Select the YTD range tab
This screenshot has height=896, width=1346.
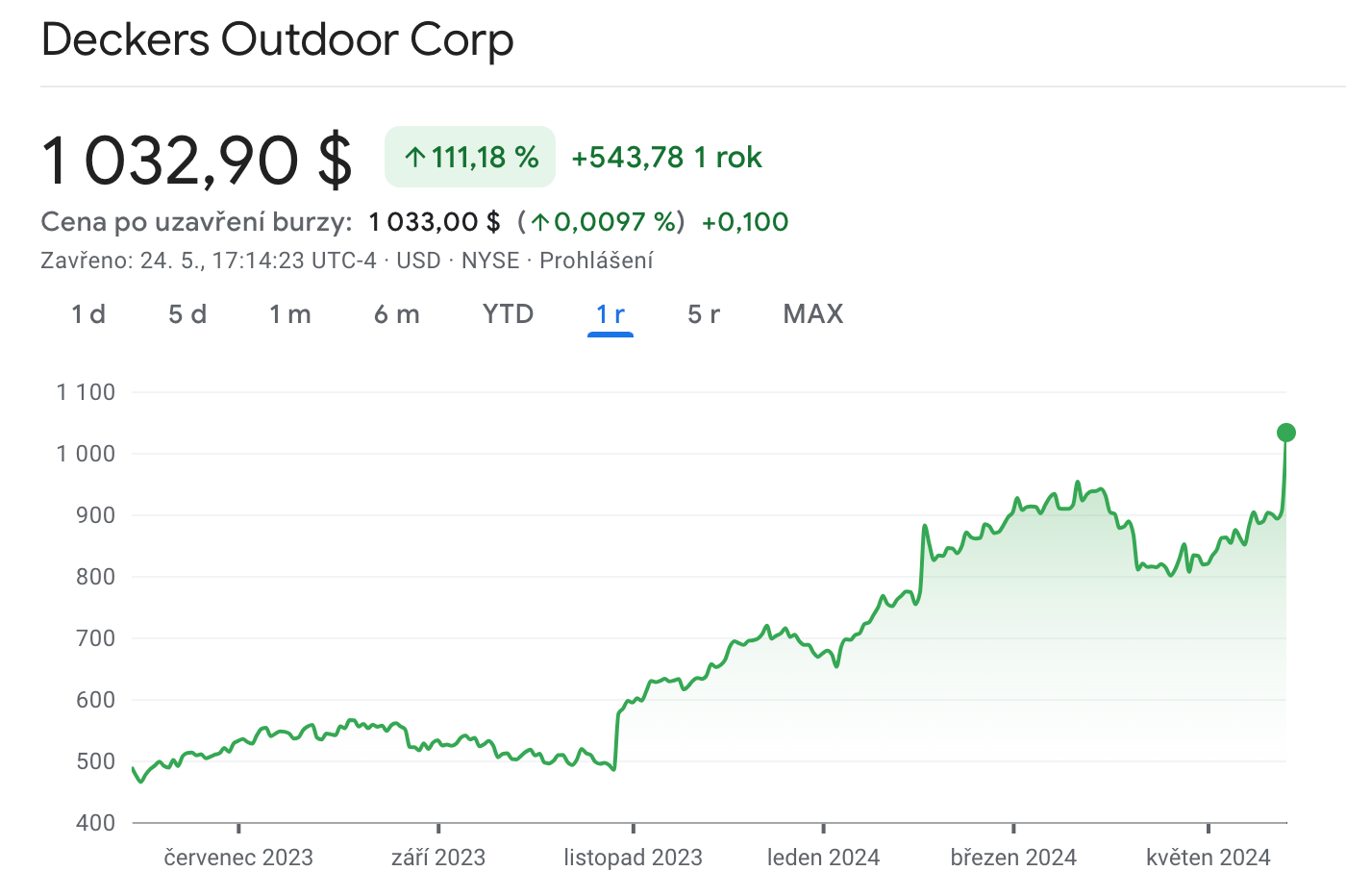tap(508, 314)
